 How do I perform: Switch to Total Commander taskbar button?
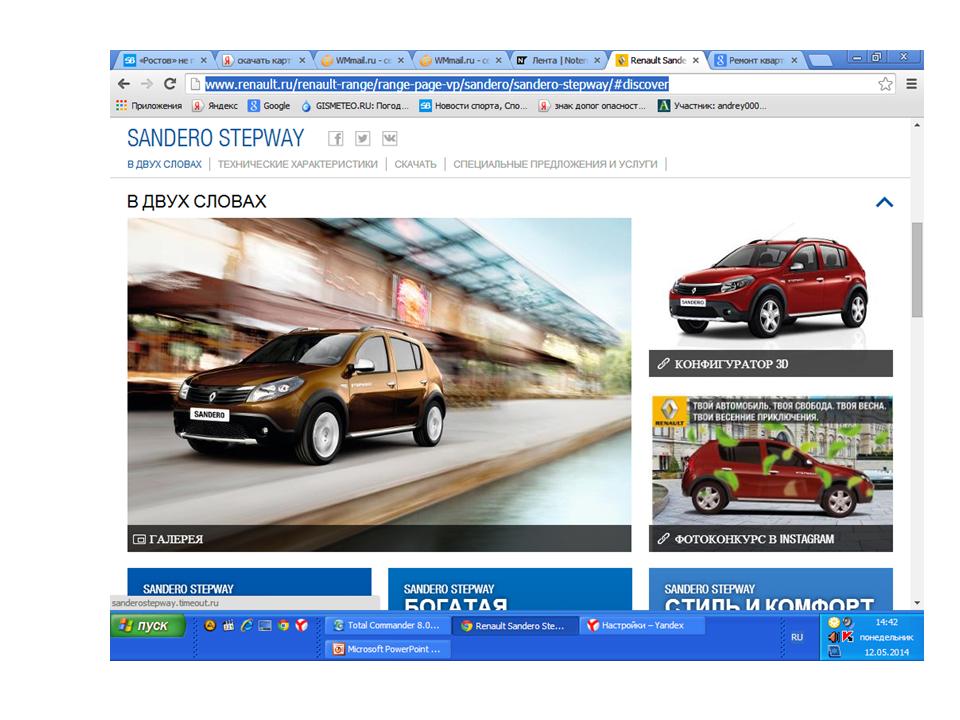pos(389,625)
